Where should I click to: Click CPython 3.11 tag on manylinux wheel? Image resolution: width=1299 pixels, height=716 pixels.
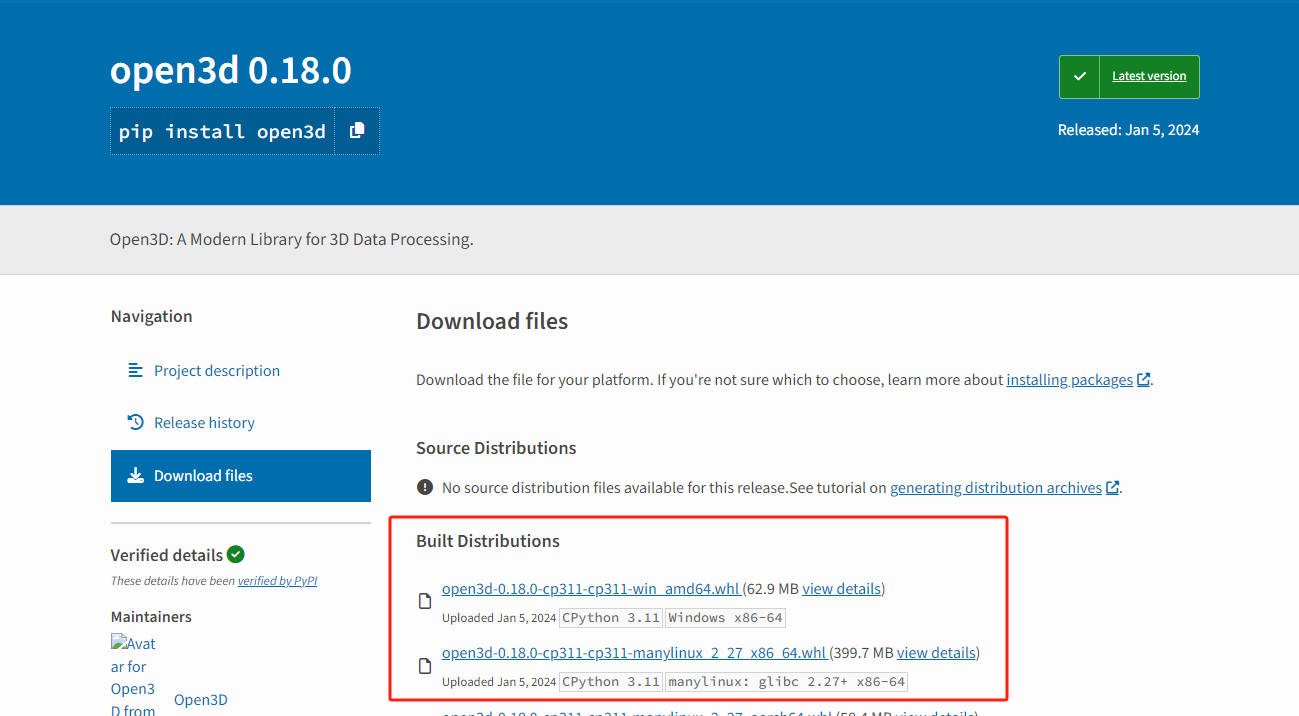(610, 682)
